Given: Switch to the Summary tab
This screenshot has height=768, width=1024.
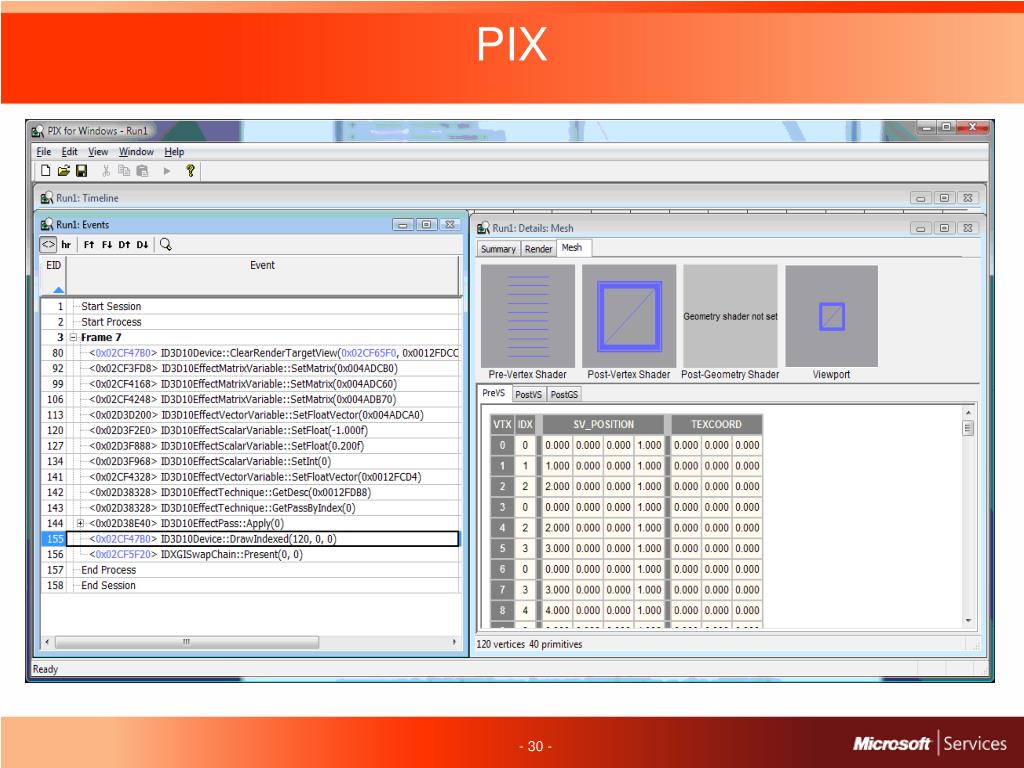Looking at the screenshot, I should (x=498, y=249).
